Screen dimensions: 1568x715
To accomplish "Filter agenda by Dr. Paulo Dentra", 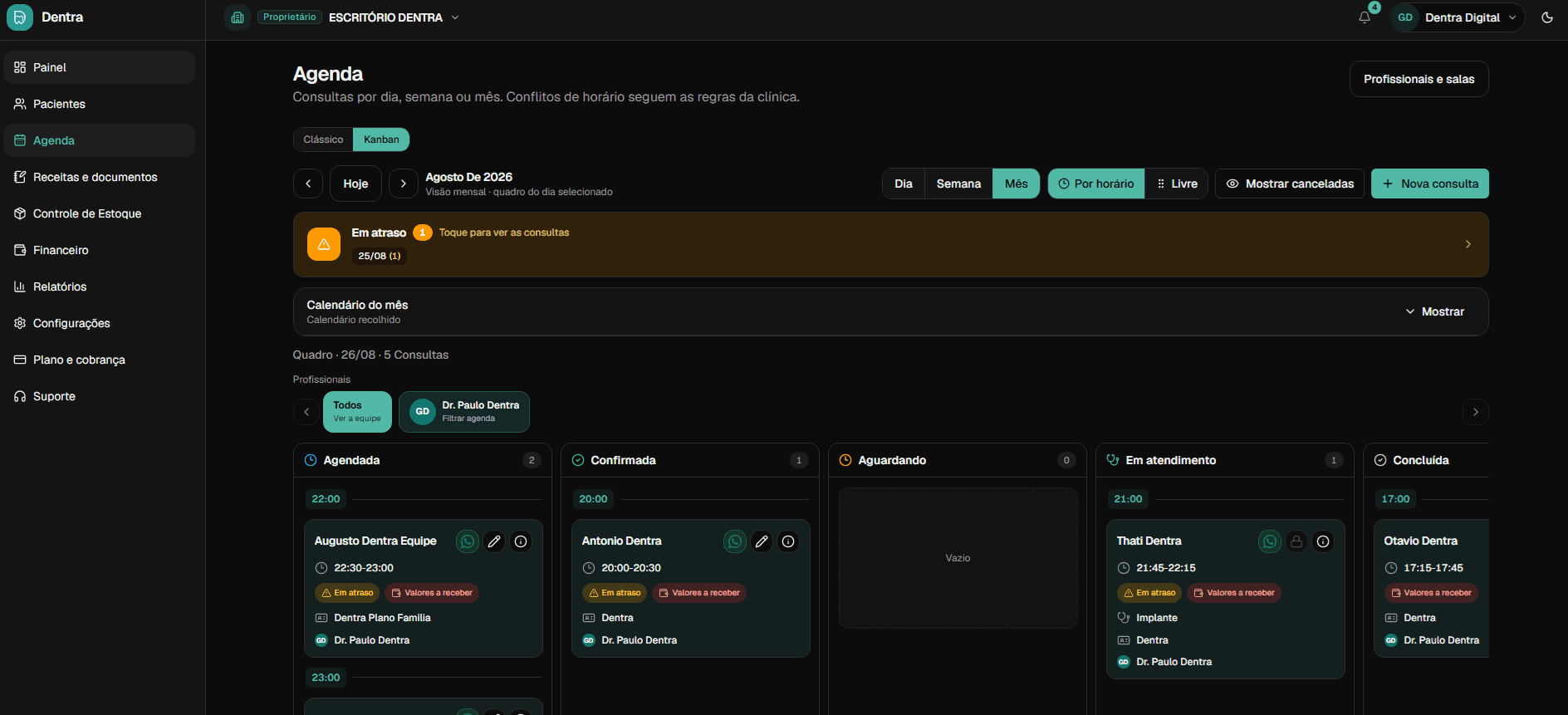I will pyautogui.click(x=464, y=412).
